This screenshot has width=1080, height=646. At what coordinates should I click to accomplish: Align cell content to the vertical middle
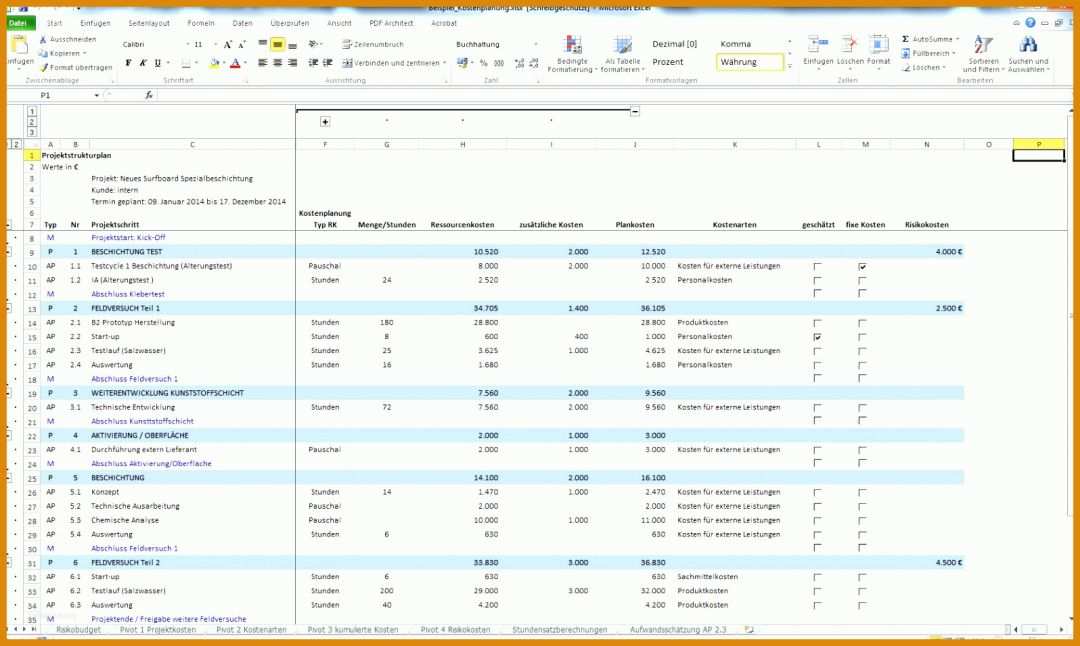click(x=278, y=44)
